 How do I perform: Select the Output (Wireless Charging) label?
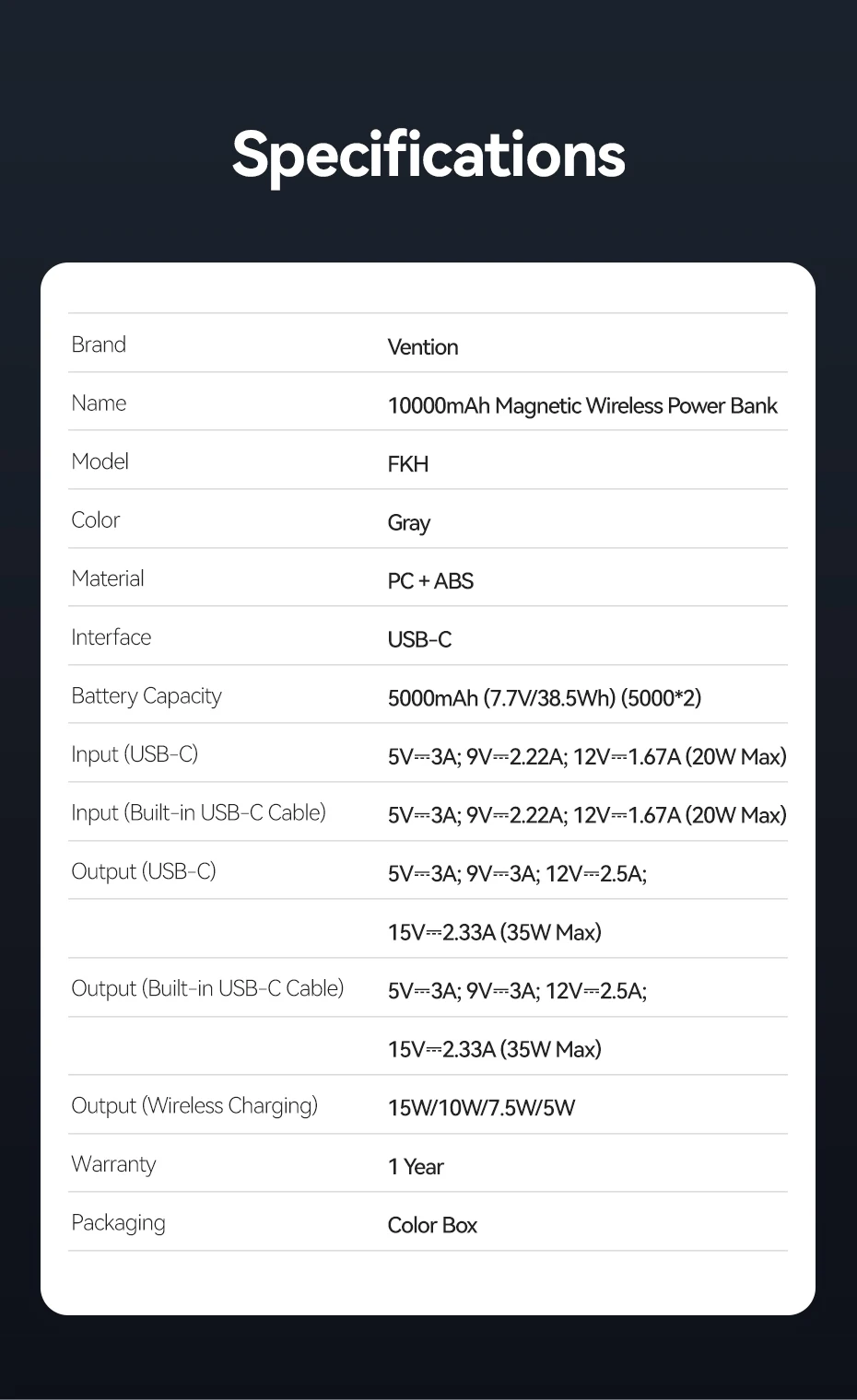click(x=194, y=1105)
